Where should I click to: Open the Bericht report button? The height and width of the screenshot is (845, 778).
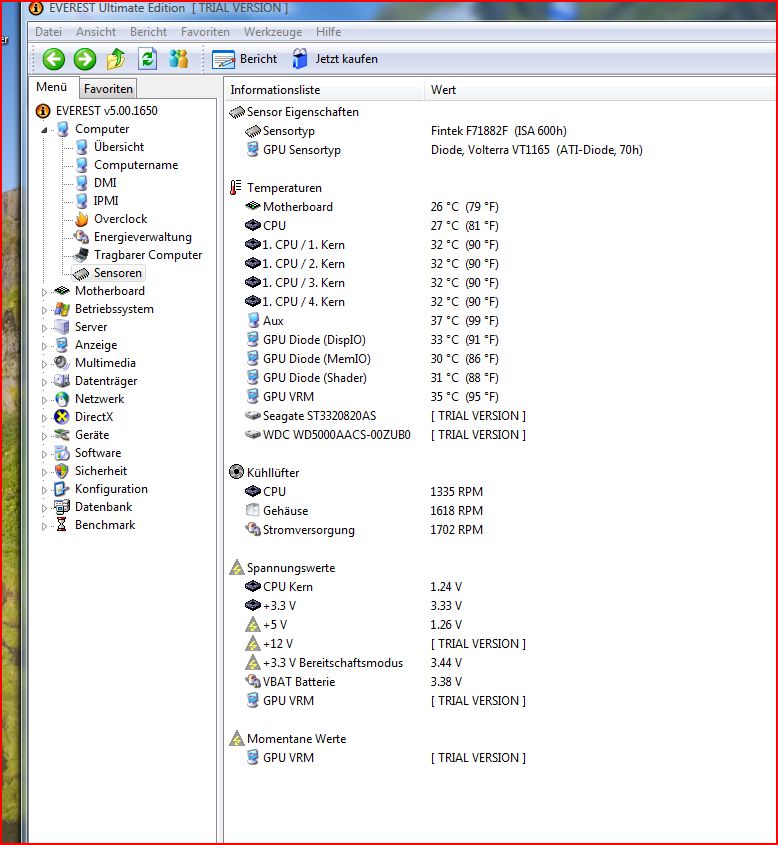click(x=245, y=59)
